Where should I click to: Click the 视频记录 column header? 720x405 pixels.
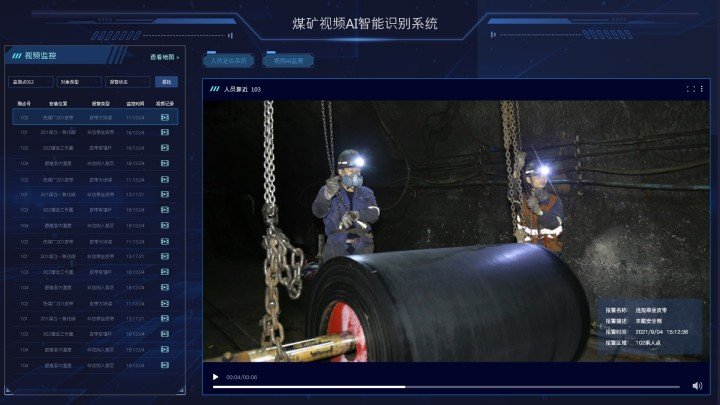pos(165,103)
